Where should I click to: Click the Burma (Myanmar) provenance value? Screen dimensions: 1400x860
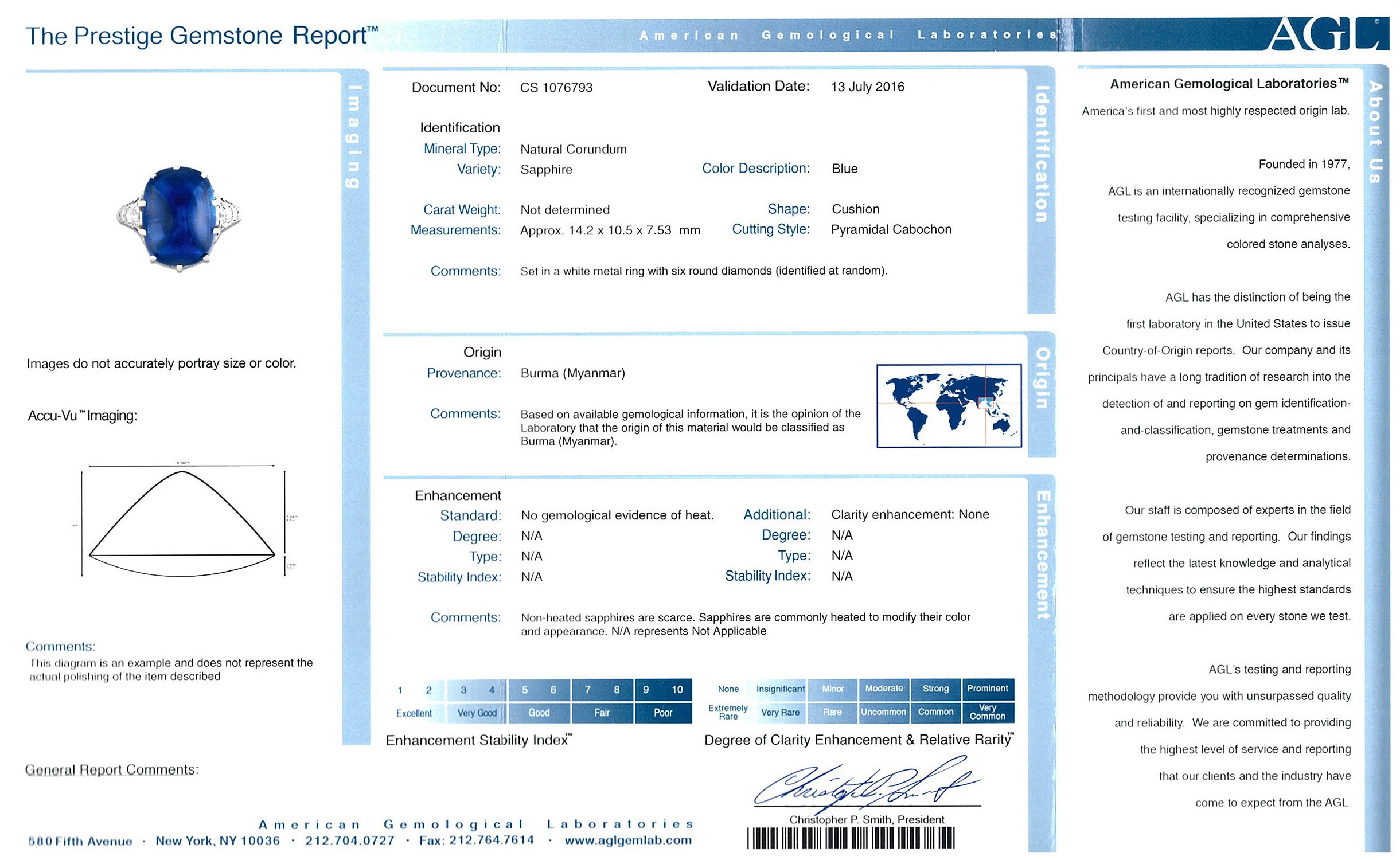572,373
